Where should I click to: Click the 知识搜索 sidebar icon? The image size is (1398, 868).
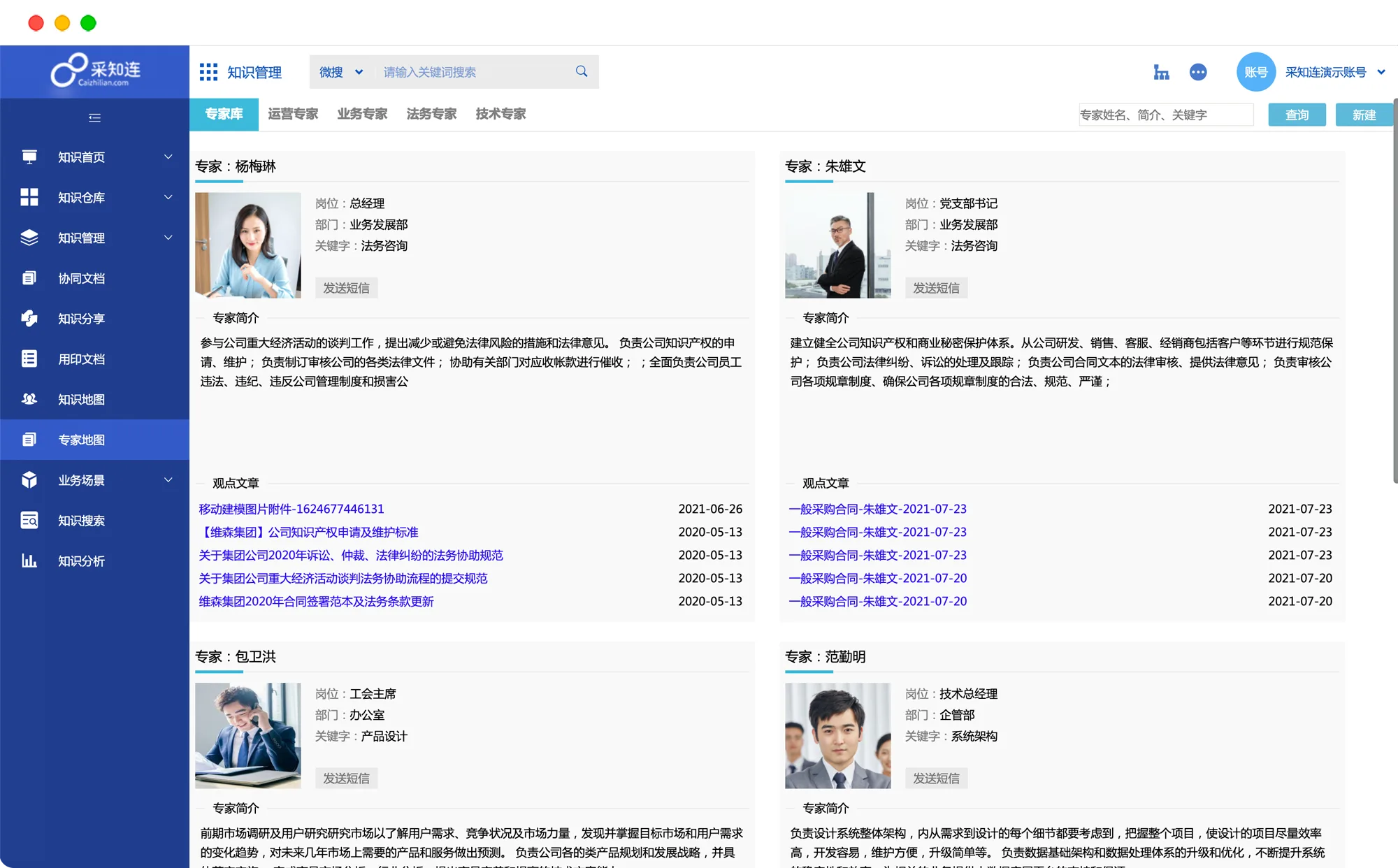click(29, 521)
